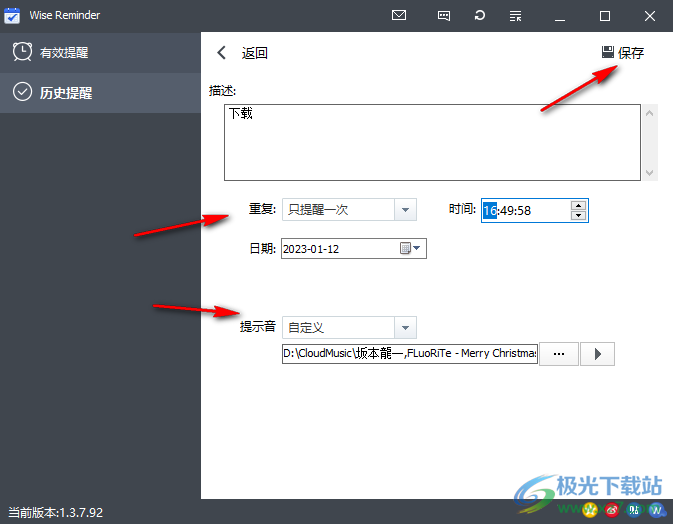Maximize the Wise Reminder window
The height and width of the screenshot is (524, 673).
604,16
